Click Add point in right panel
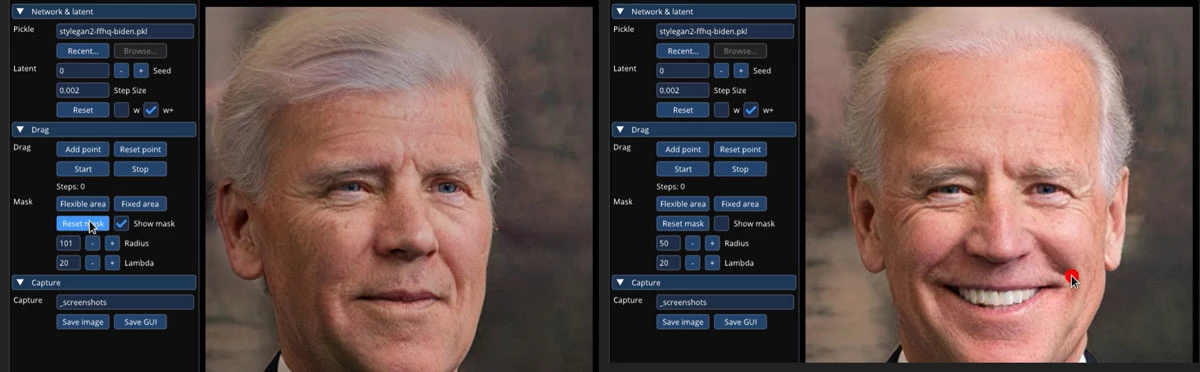Screen dimensions: 1200x372 [x=683, y=149]
